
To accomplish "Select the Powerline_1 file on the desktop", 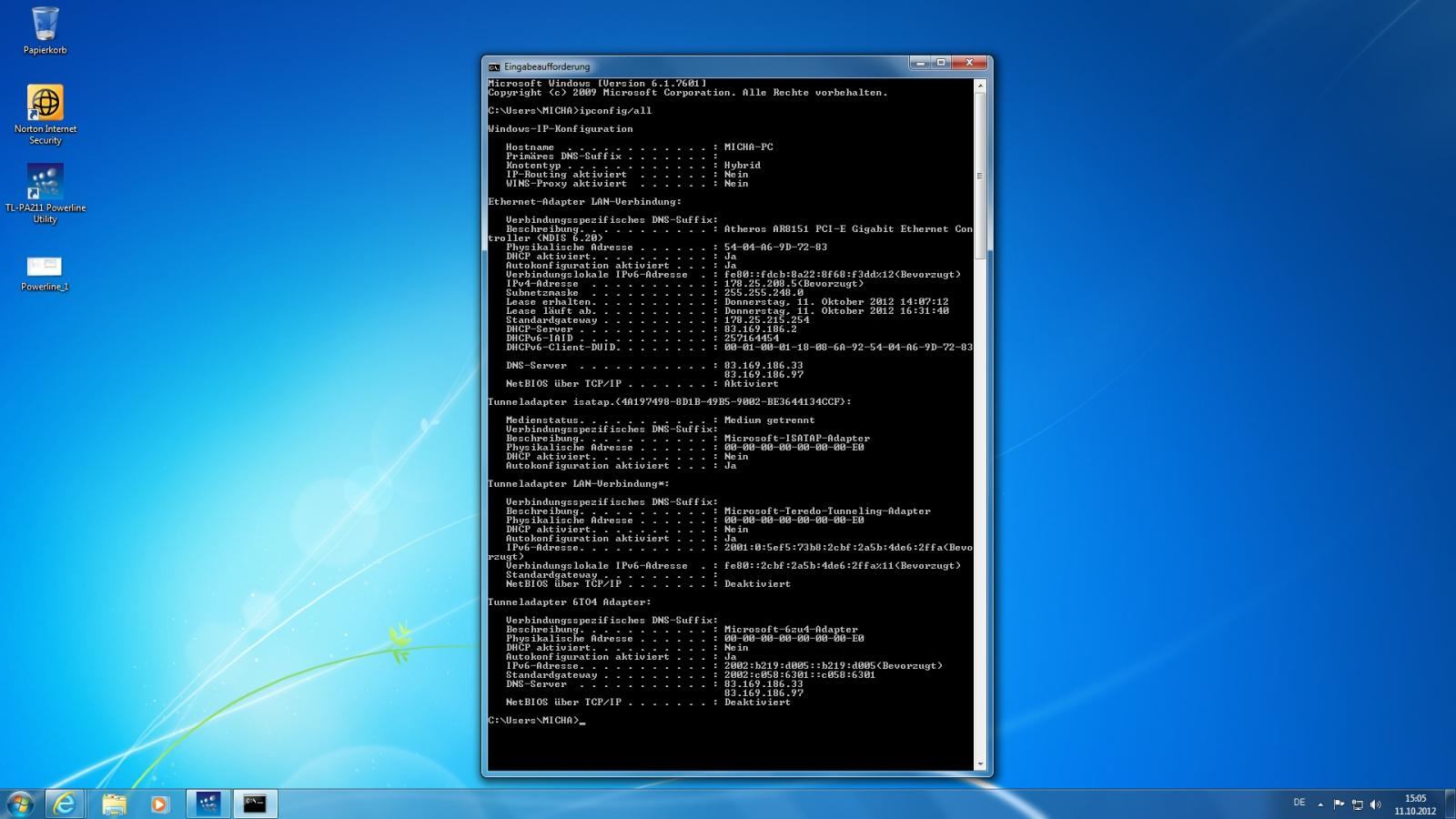I will [x=45, y=273].
